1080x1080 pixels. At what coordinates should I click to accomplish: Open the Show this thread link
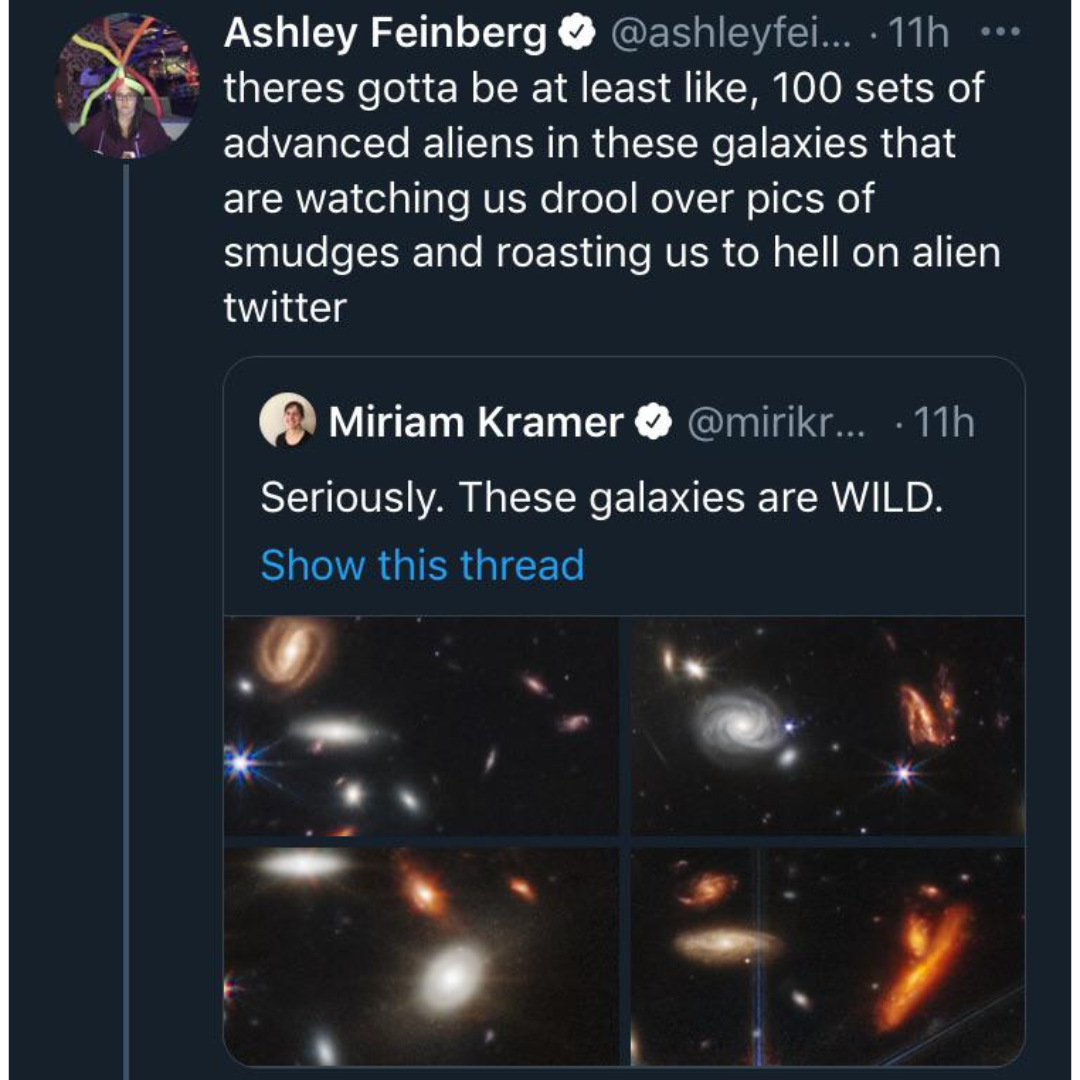tap(421, 563)
